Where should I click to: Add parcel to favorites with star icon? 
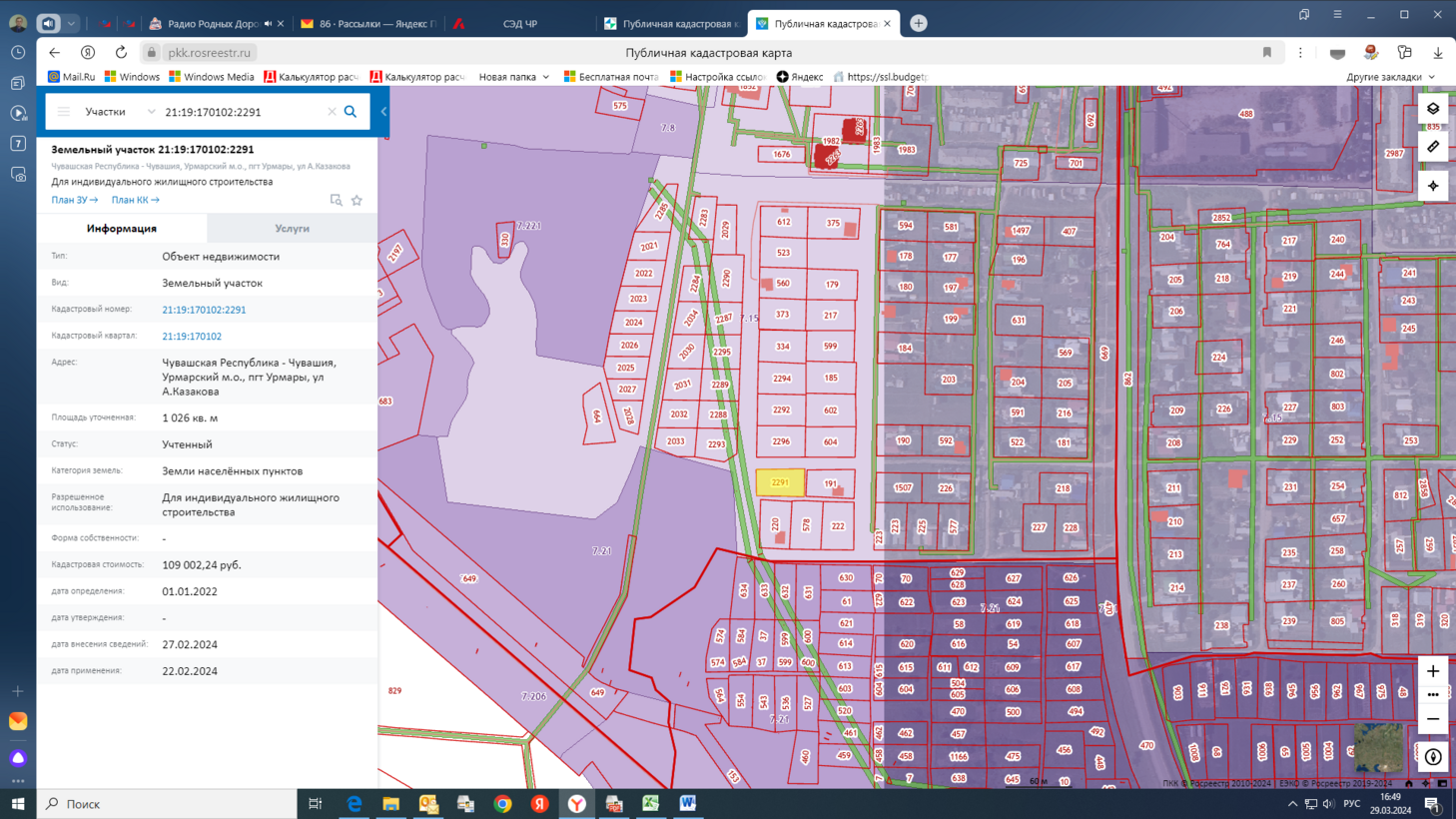[357, 201]
